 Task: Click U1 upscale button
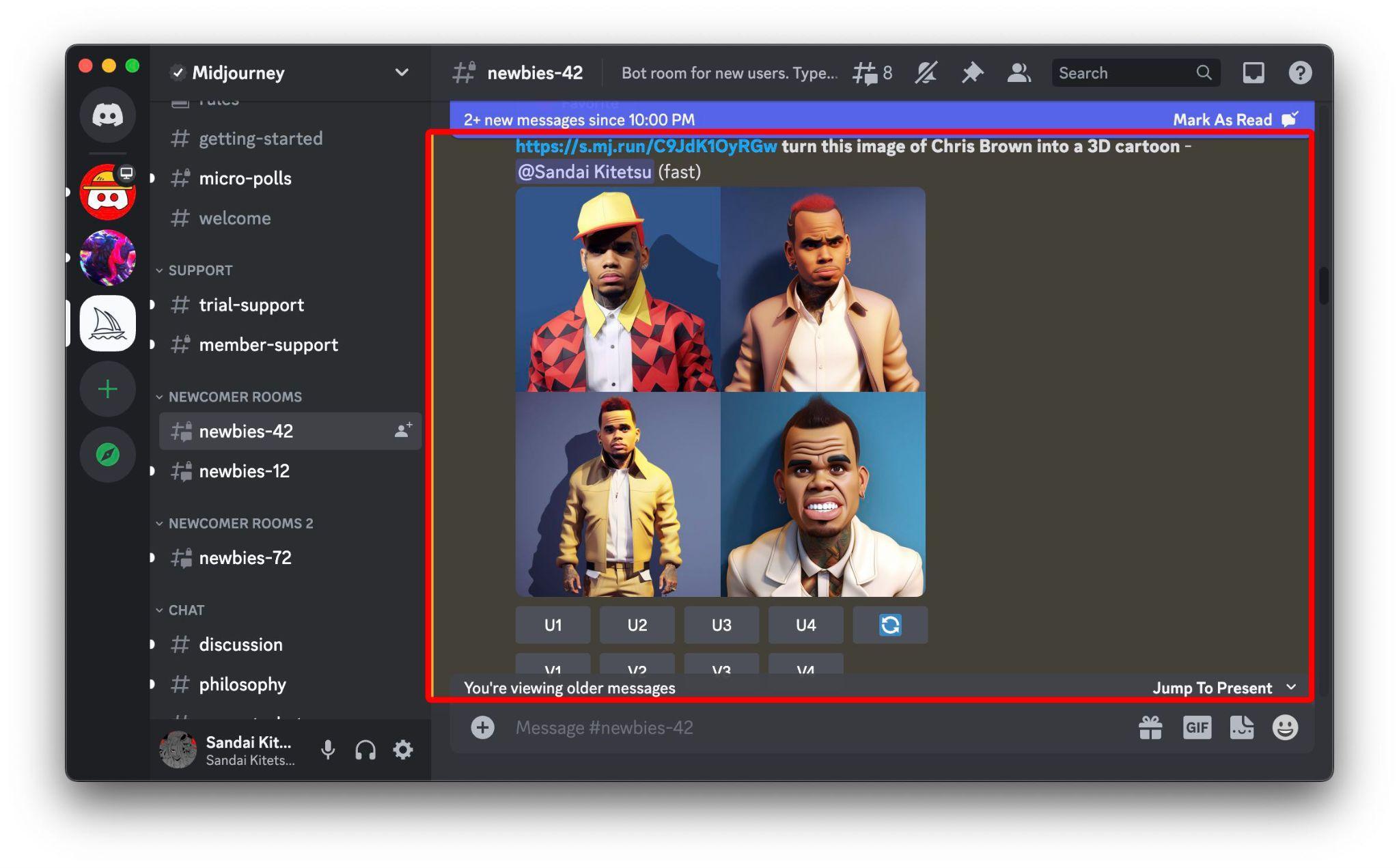553,625
